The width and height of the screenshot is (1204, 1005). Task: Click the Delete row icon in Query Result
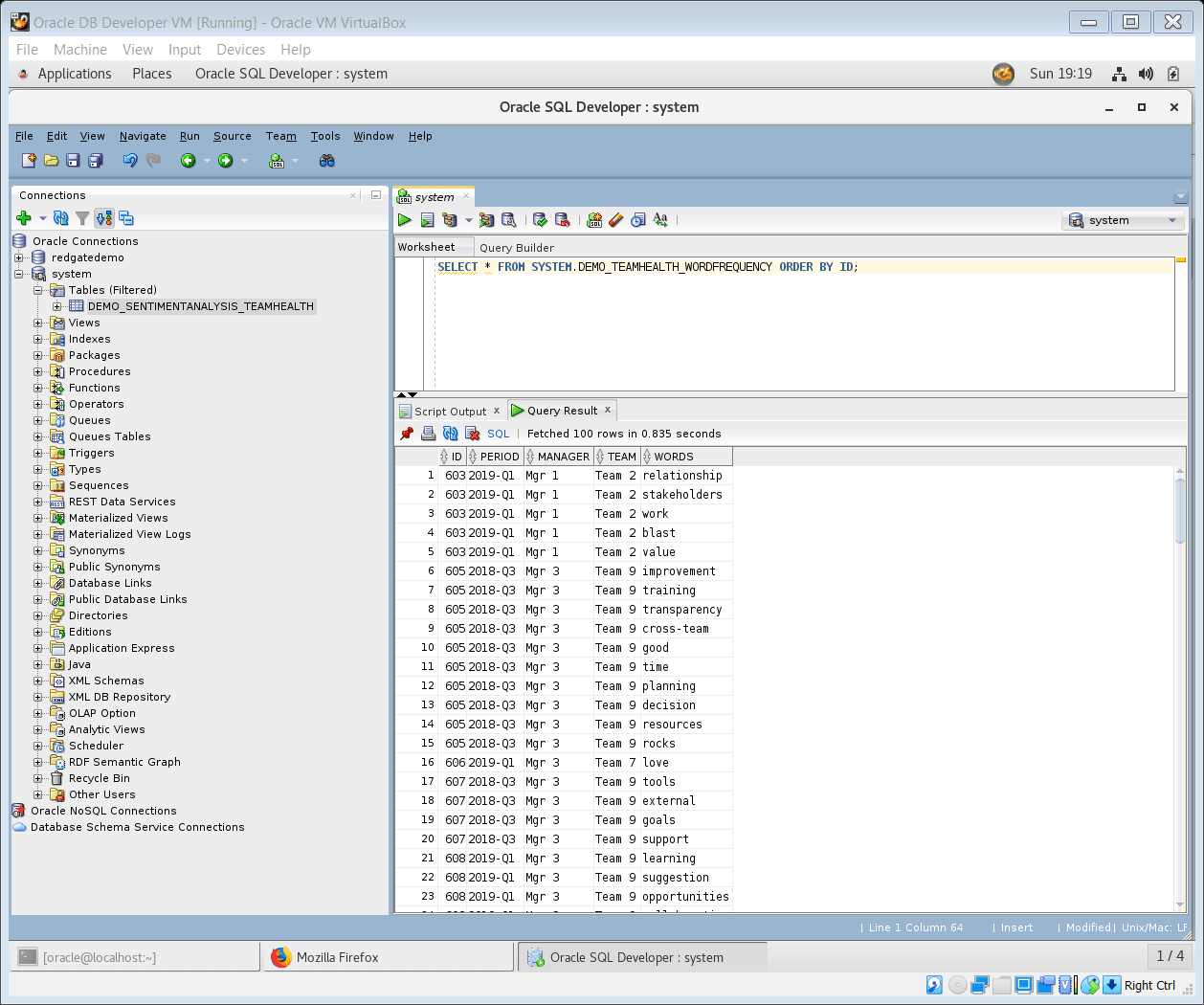pos(472,434)
